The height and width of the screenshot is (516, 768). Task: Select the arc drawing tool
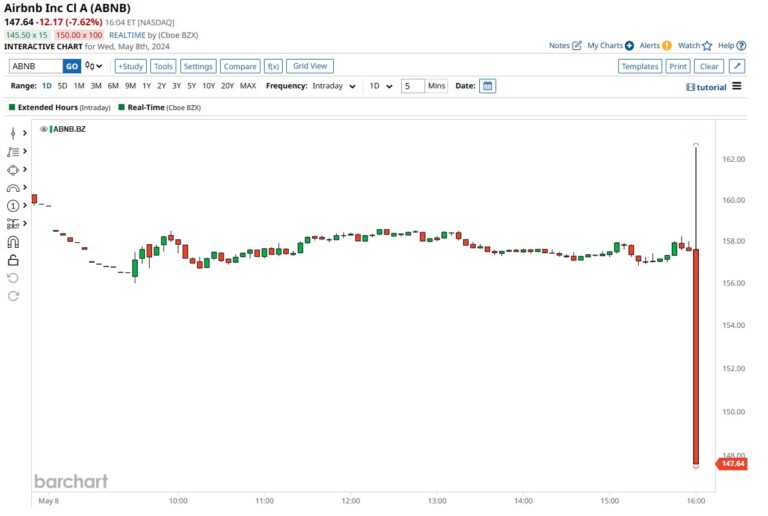[x=13, y=188]
